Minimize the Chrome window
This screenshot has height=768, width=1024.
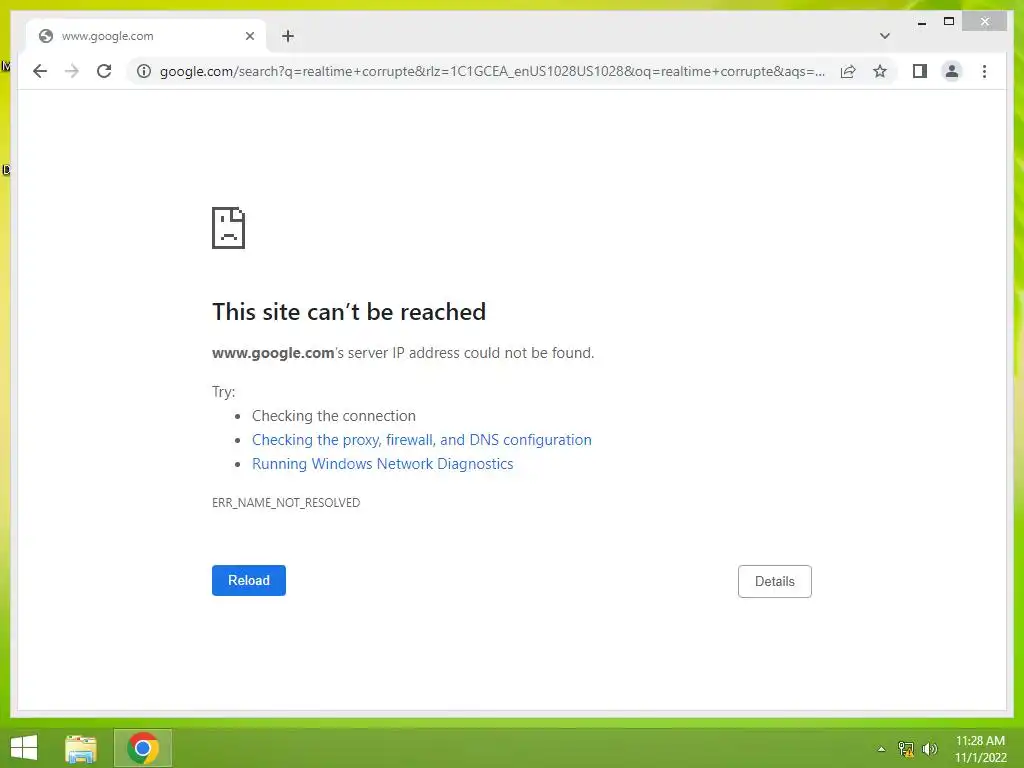pos(921,22)
